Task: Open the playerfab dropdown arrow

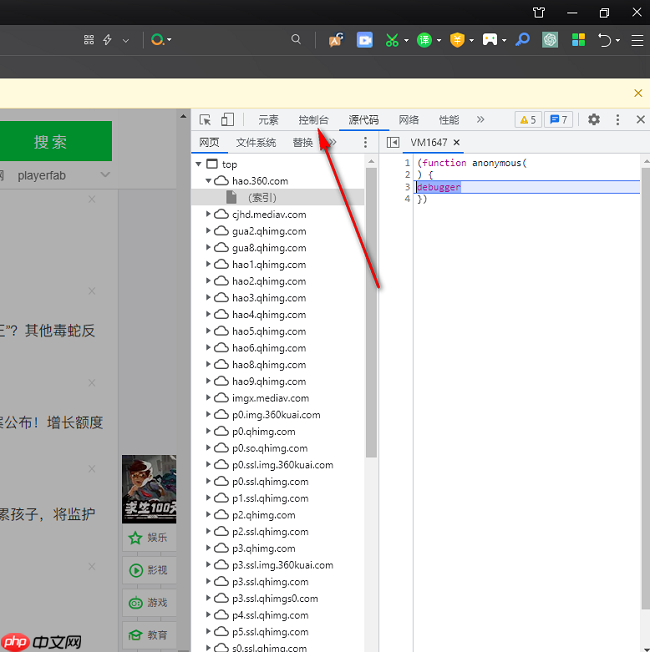Action: tap(105, 175)
